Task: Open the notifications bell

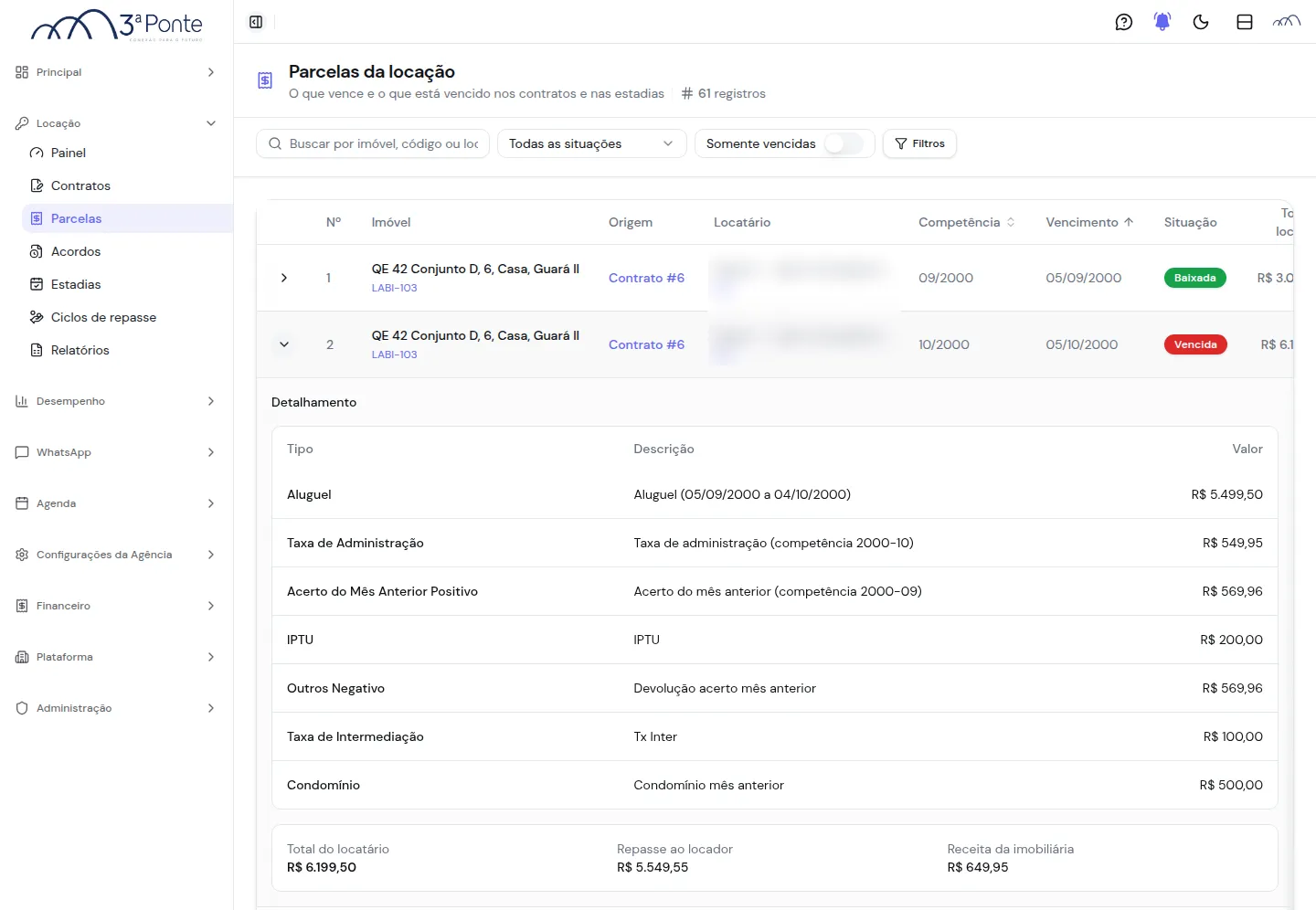Action: [1162, 22]
